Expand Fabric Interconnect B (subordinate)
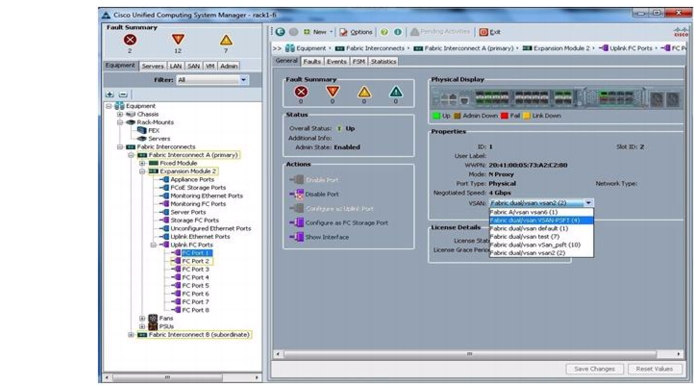Image resolution: width=699 pixels, height=388 pixels. coord(131,334)
